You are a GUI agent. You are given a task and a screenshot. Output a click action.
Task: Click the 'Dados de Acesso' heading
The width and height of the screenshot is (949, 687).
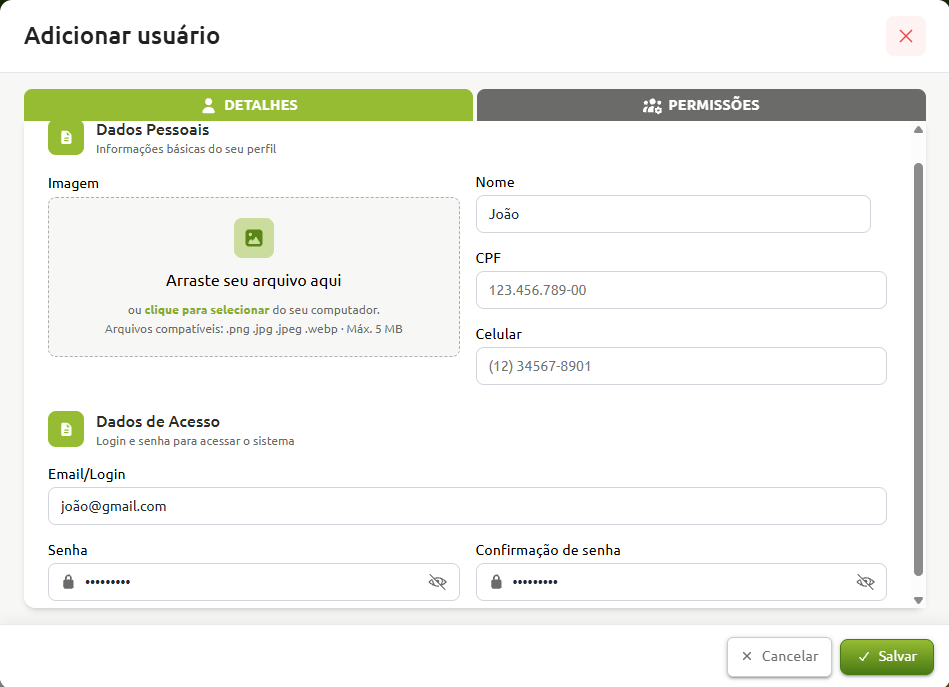[158, 421]
